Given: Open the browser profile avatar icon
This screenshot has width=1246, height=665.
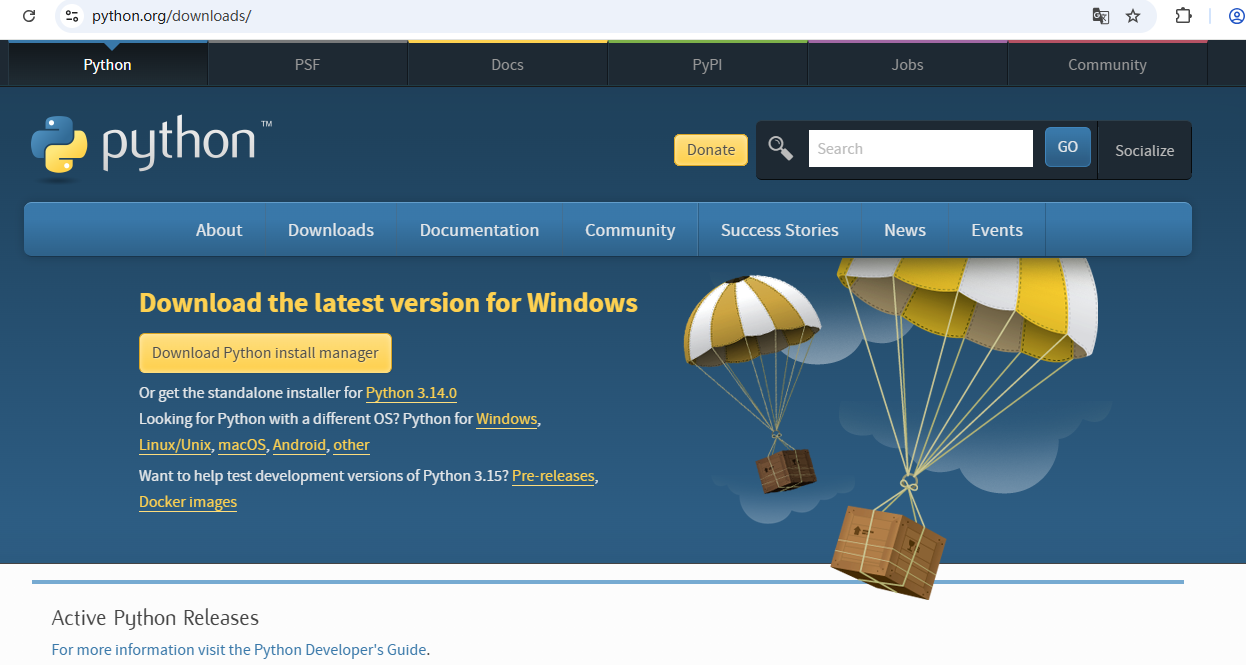Looking at the screenshot, I should (1236, 16).
